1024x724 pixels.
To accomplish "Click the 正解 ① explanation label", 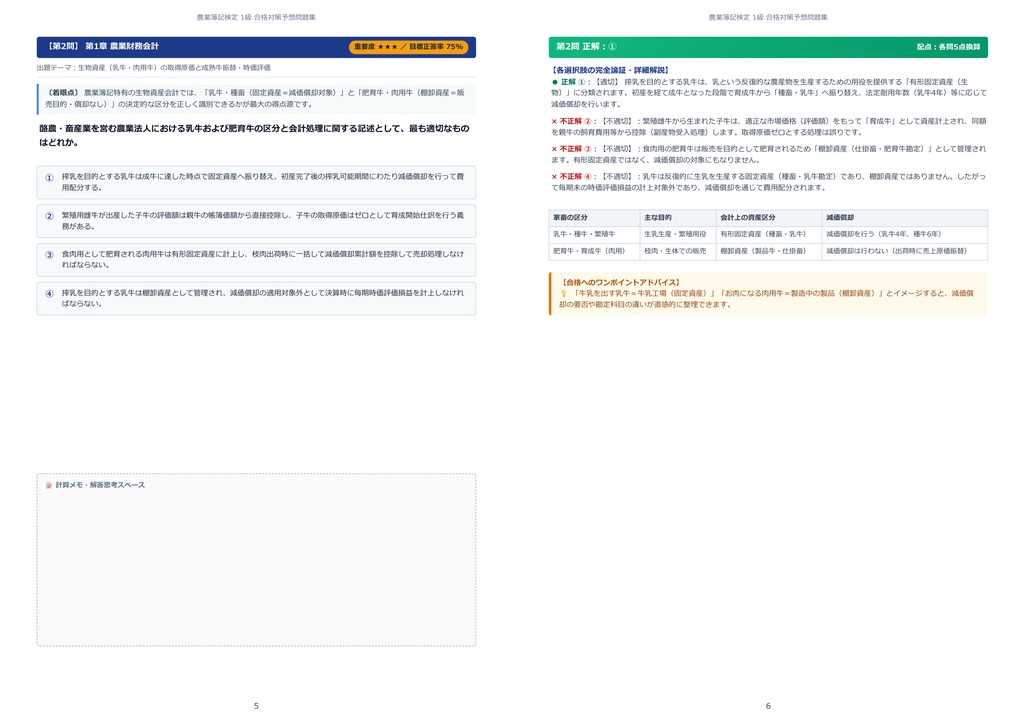I will click(573, 82).
